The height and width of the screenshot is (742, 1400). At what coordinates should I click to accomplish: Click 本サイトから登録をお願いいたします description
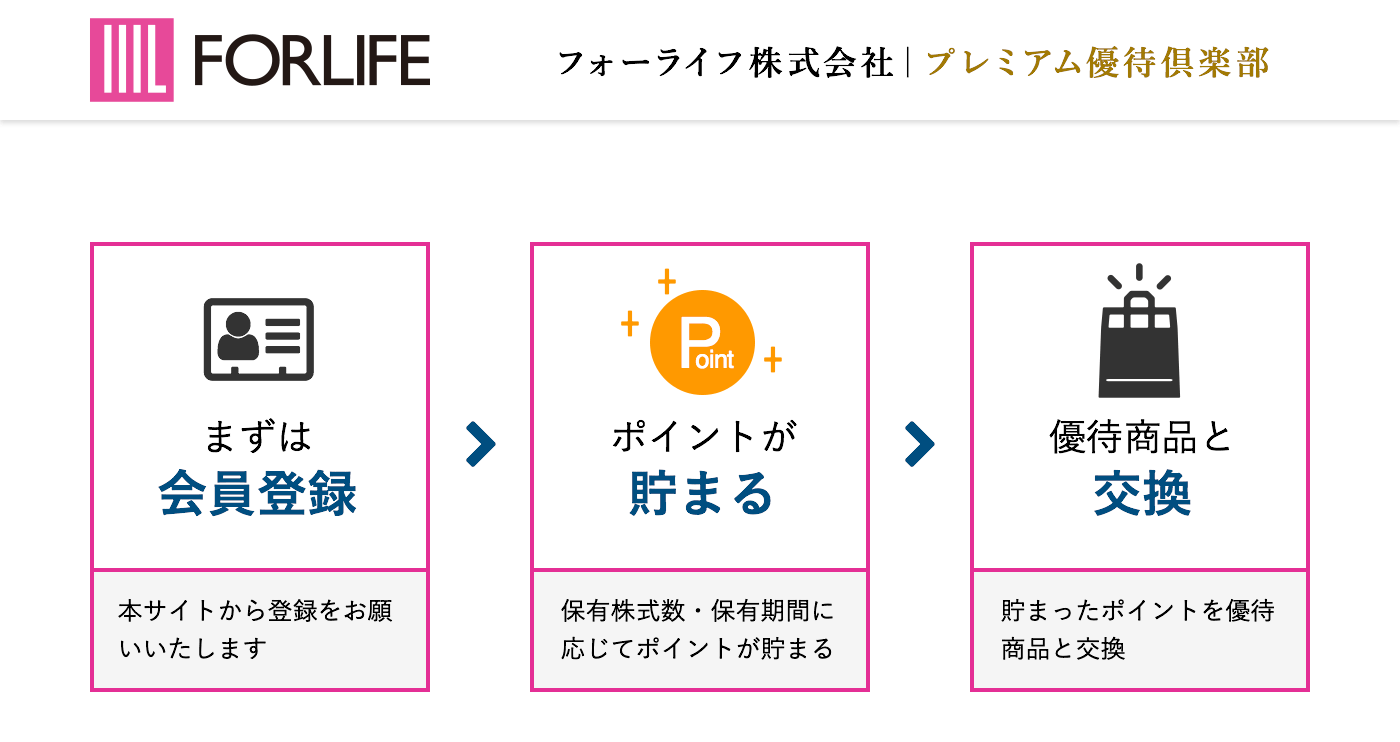click(260, 630)
